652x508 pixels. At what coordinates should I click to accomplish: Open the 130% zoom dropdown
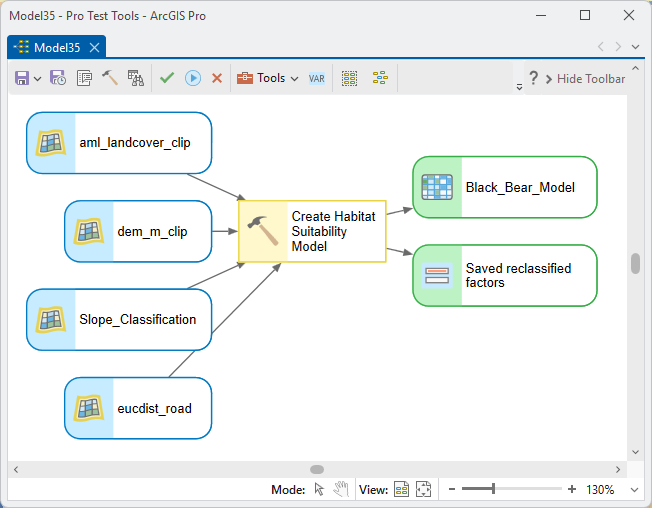click(635, 490)
